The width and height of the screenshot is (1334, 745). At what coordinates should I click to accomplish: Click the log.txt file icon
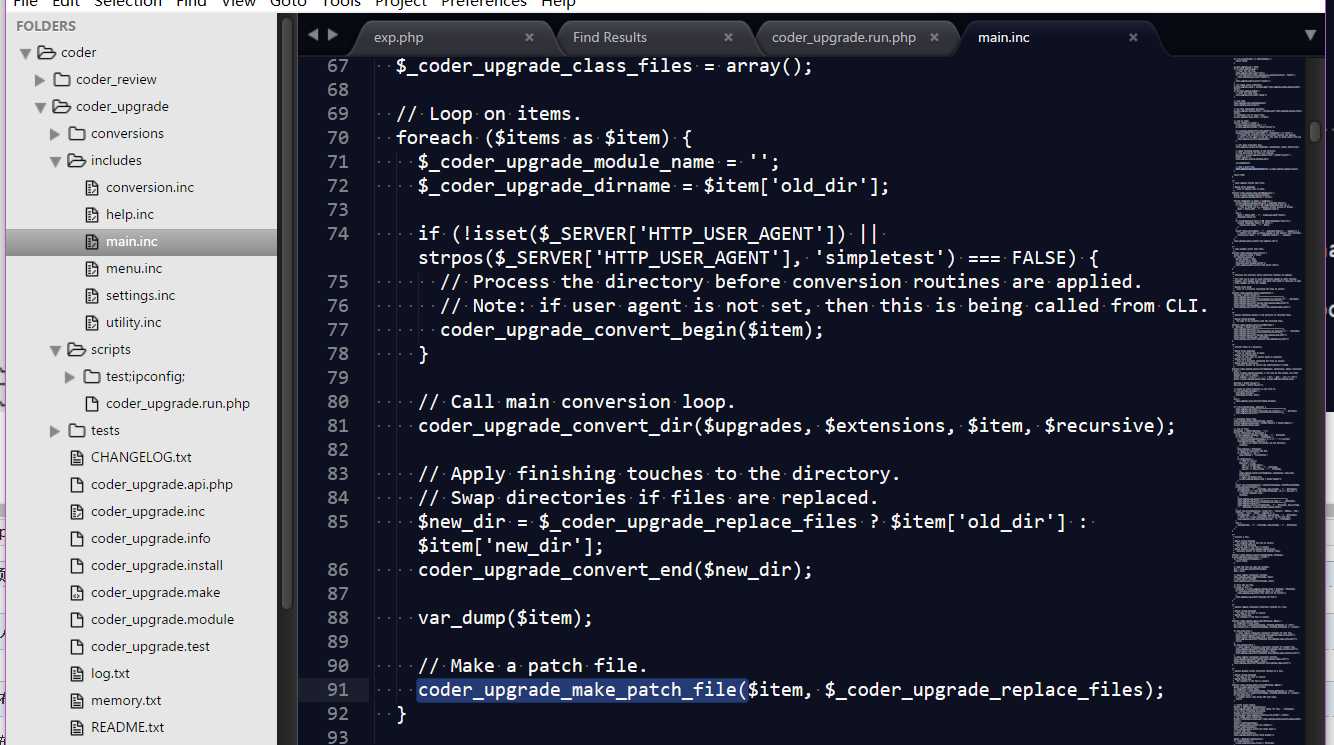pyautogui.click(x=77, y=673)
